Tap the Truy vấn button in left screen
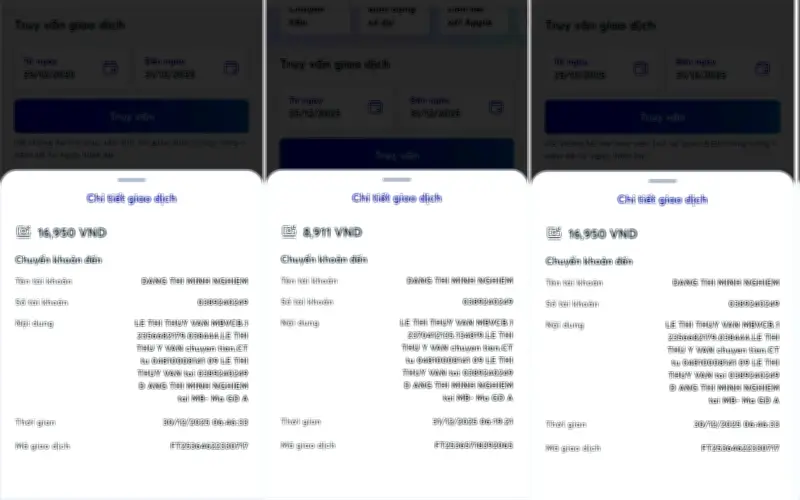 [x=132, y=116]
